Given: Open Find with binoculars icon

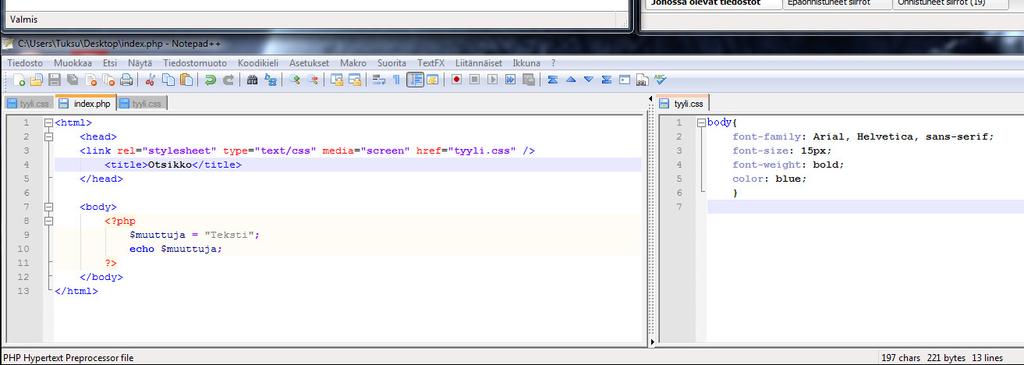Looking at the screenshot, I should [x=252, y=80].
